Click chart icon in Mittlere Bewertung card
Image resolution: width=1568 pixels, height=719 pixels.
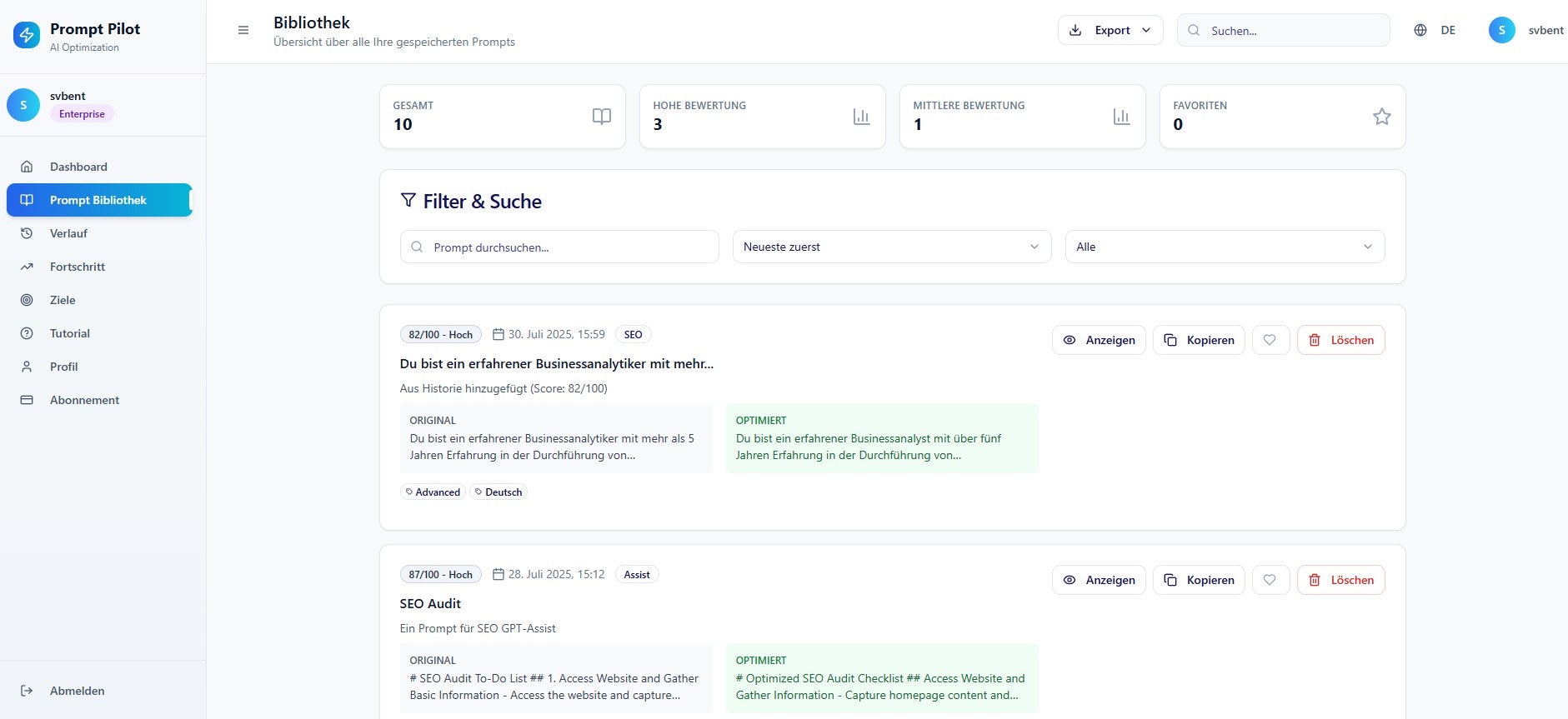point(1122,117)
